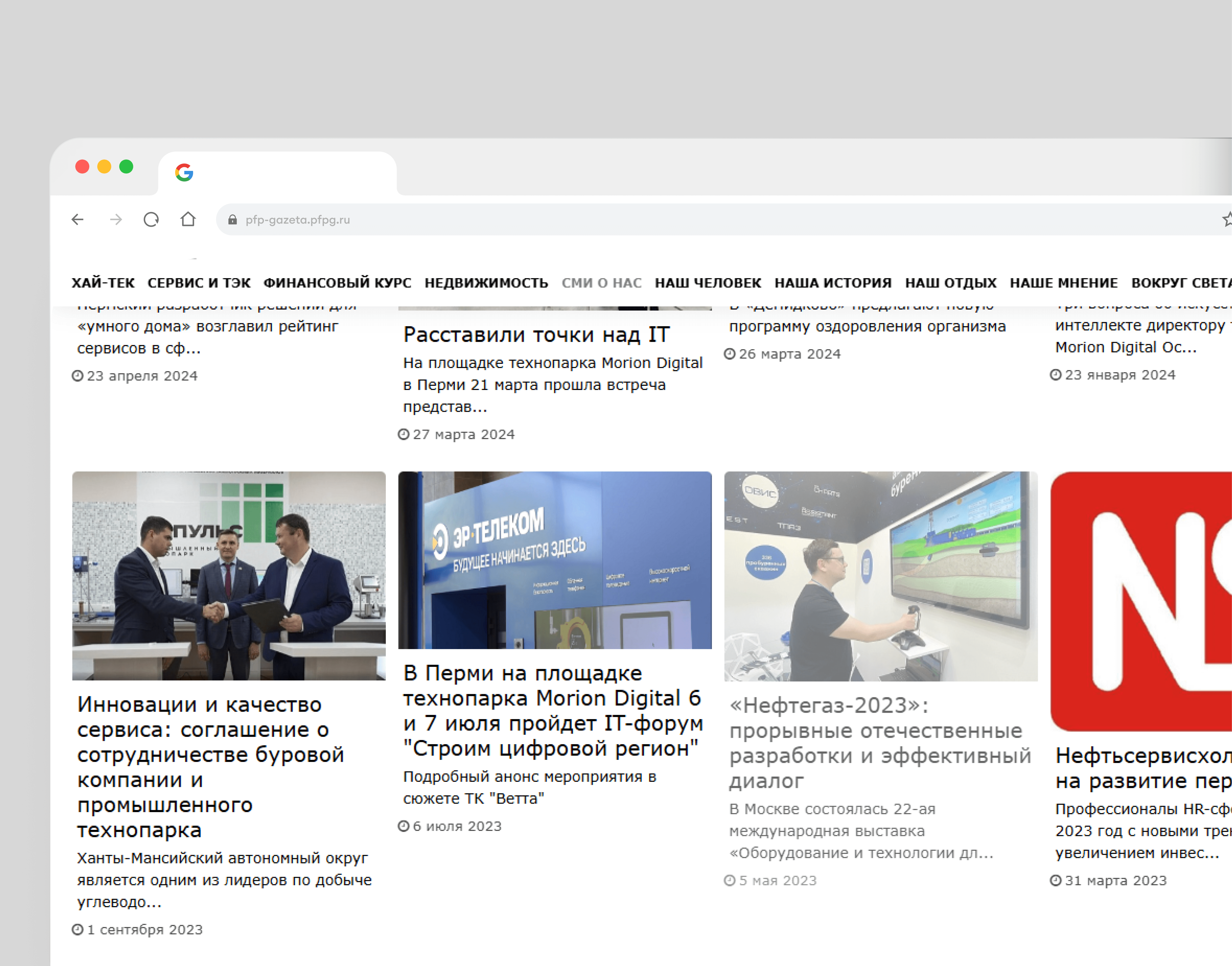
Task: Click the ЭР-Телеком article image
Action: (x=554, y=560)
